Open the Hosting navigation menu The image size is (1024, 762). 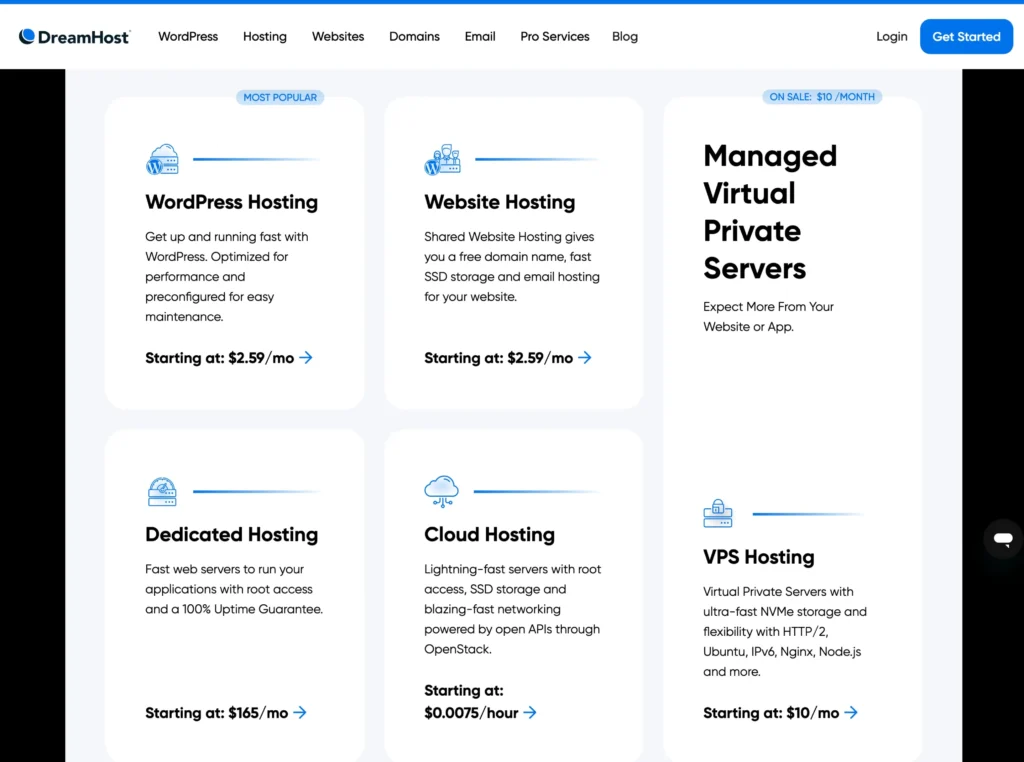pos(265,37)
